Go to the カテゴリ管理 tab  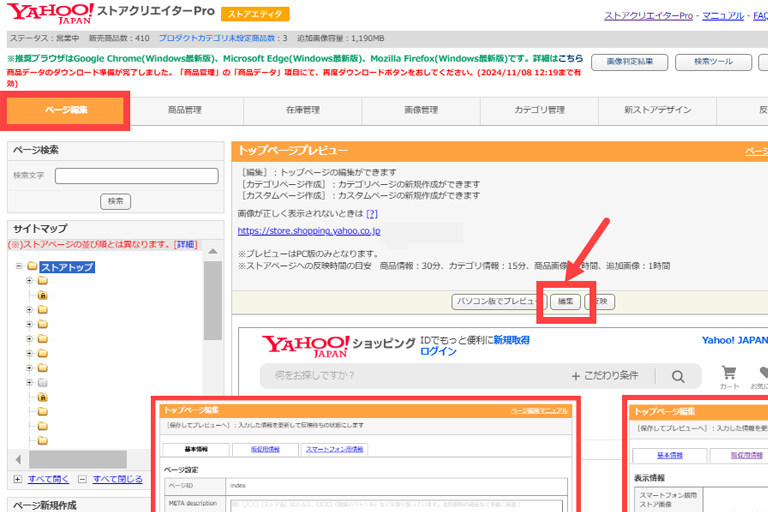pos(539,110)
